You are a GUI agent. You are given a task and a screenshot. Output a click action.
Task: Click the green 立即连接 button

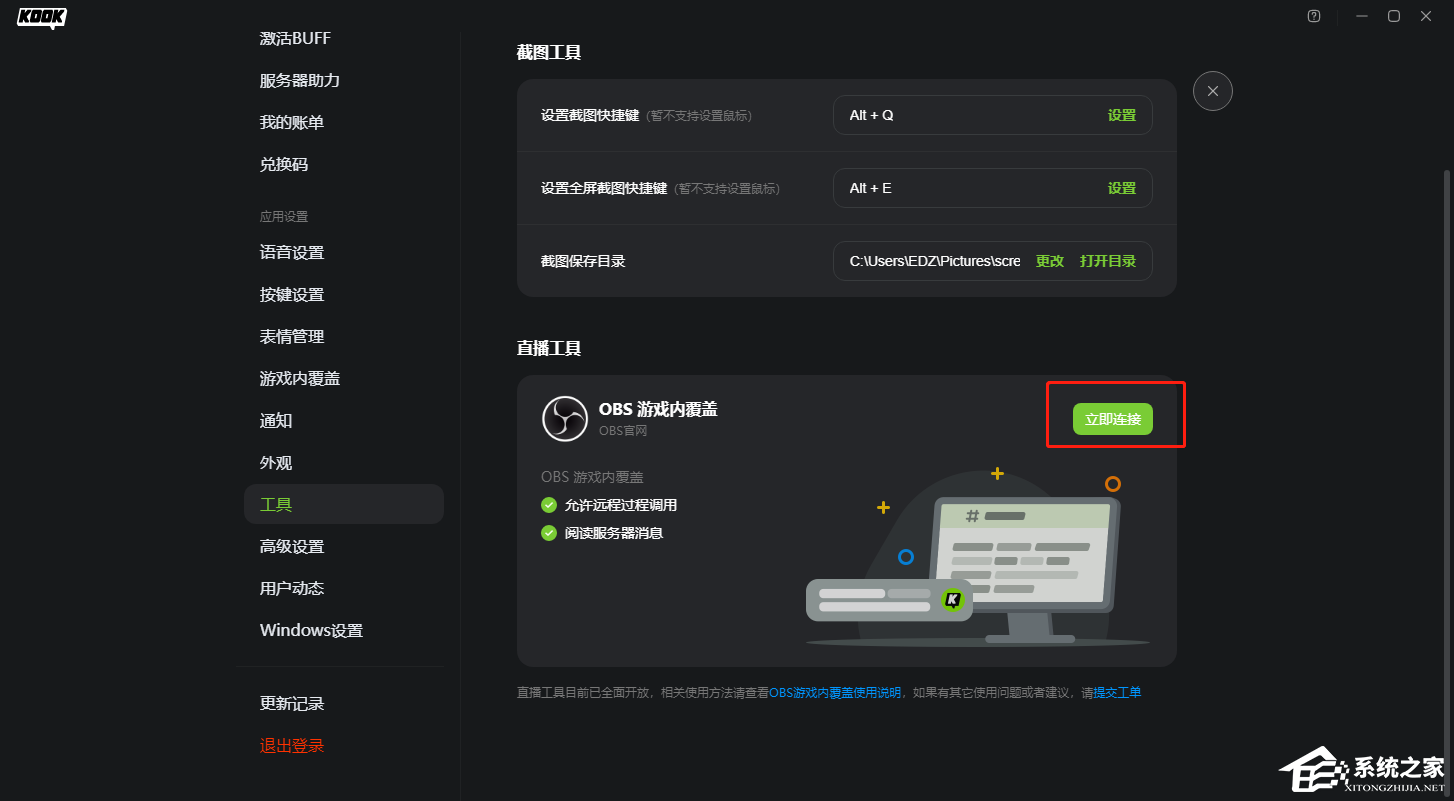(1115, 419)
